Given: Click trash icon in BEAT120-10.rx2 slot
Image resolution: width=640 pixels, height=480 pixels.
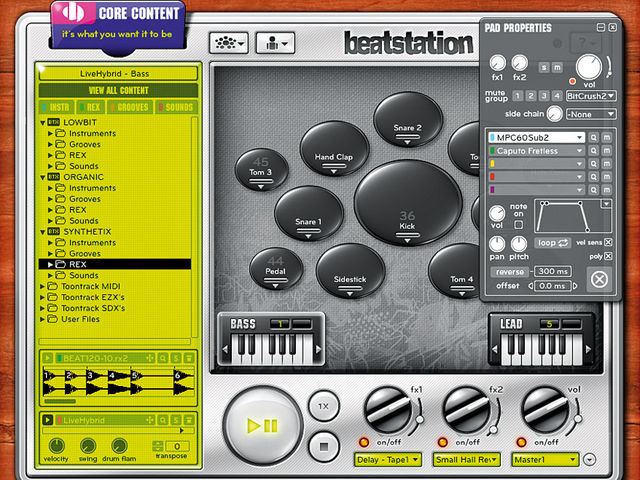Looking at the screenshot, I should click(x=189, y=358).
